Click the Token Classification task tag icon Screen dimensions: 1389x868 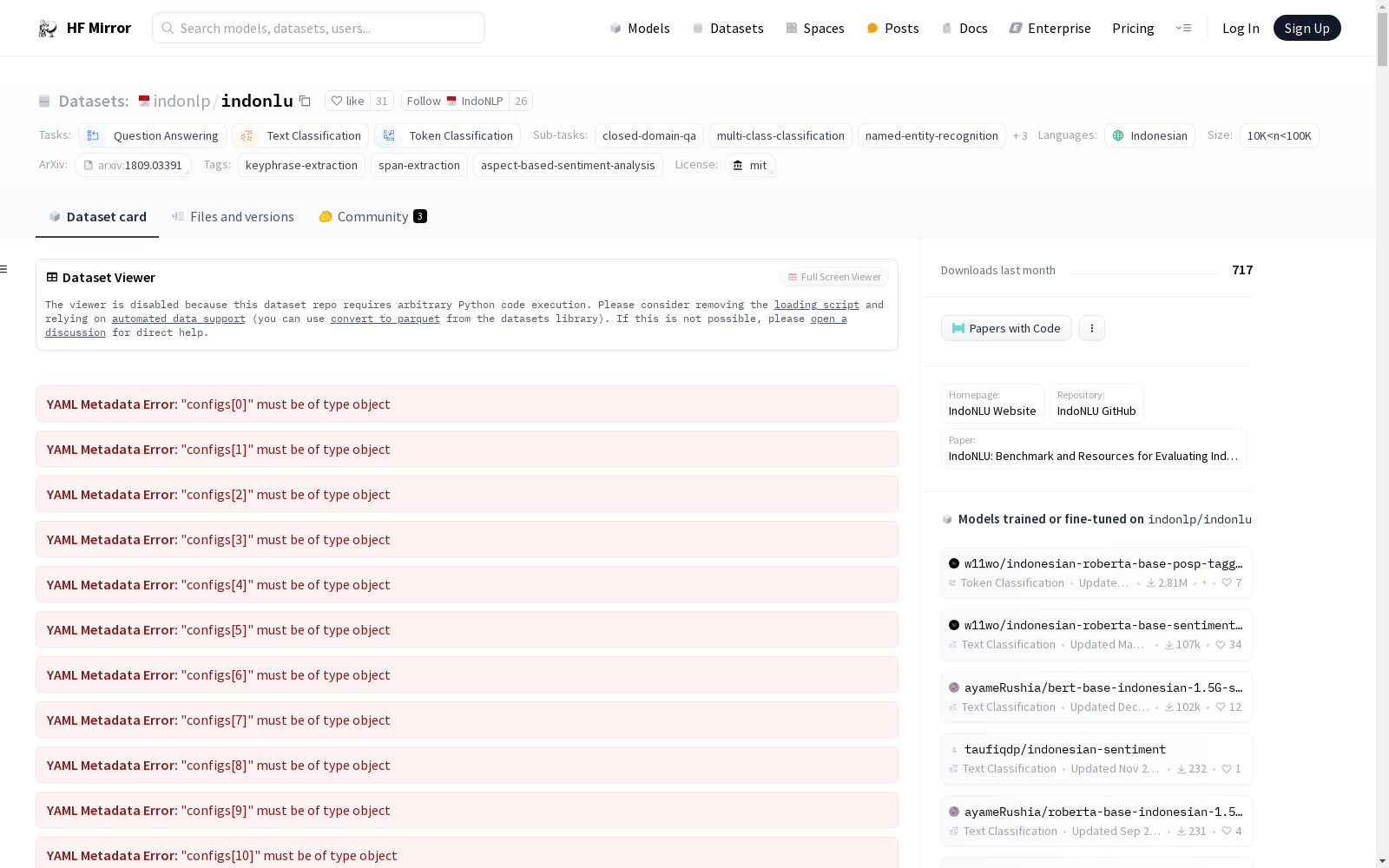[389, 135]
